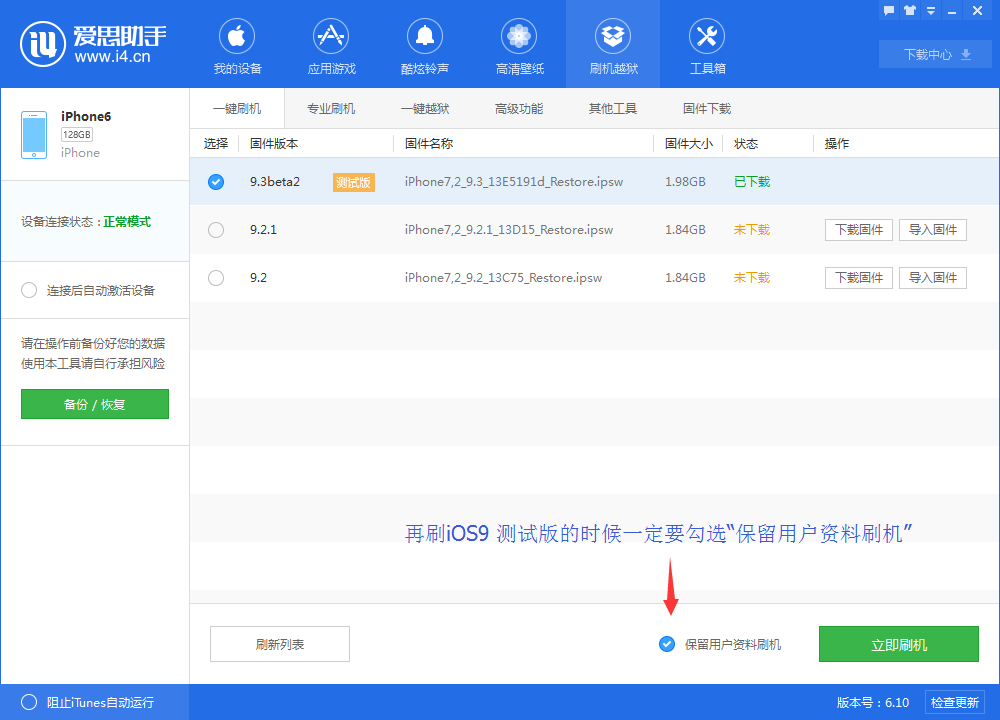Open the 我的设备 (My Devices) section
The image size is (1000, 720).
tap(236, 45)
